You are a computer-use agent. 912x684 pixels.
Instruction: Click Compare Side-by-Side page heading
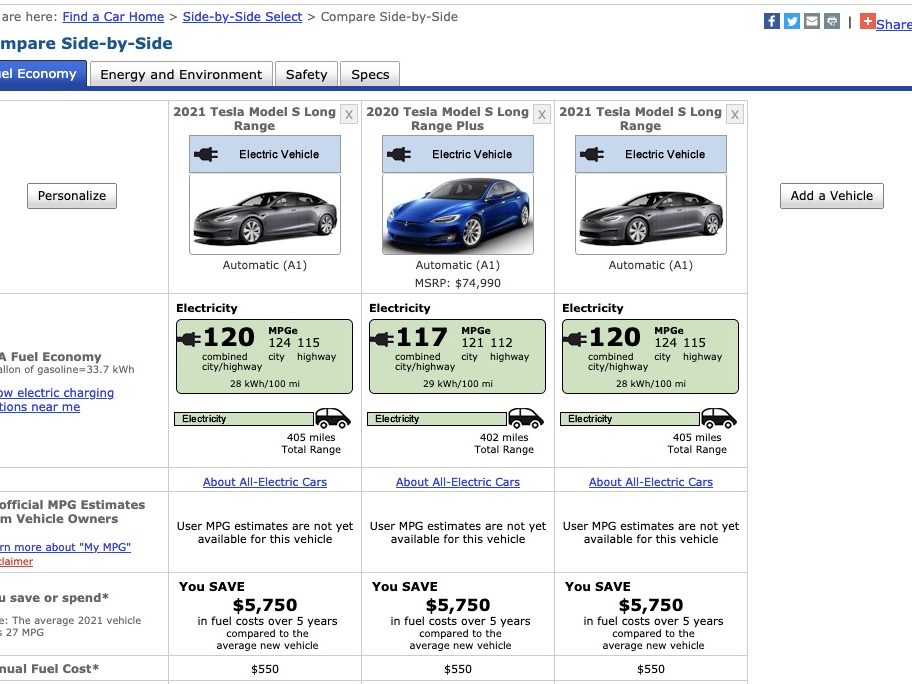click(86, 44)
